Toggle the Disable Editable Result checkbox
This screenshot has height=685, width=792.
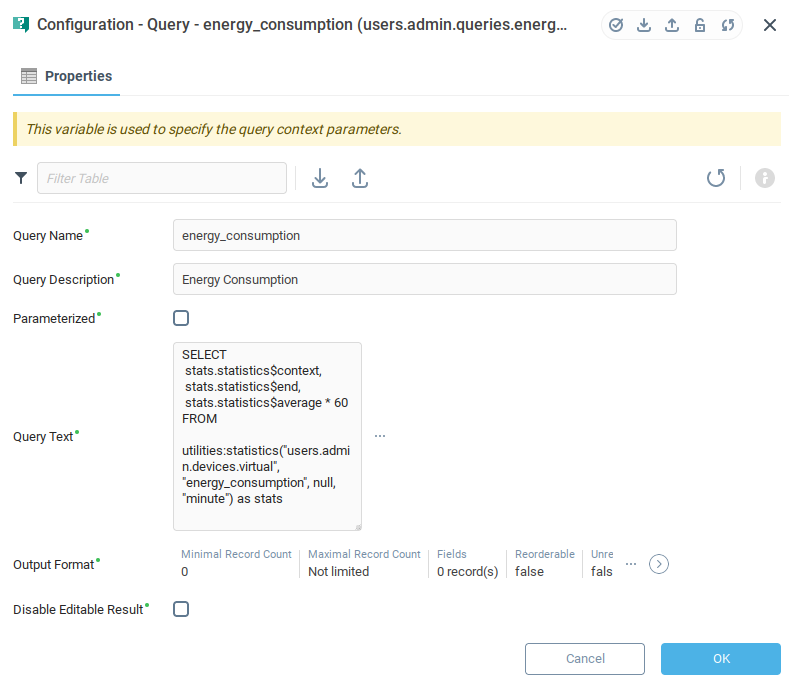pyautogui.click(x=181, y=609)
